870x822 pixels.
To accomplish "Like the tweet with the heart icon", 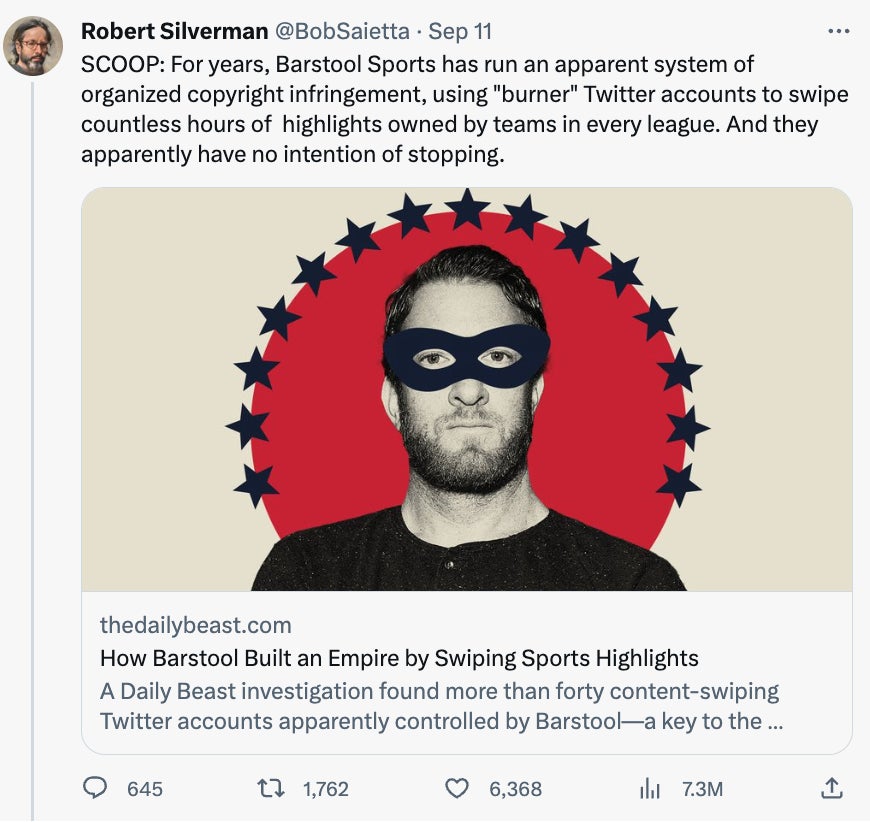I will pyautogui.click(x=456, y=789).
